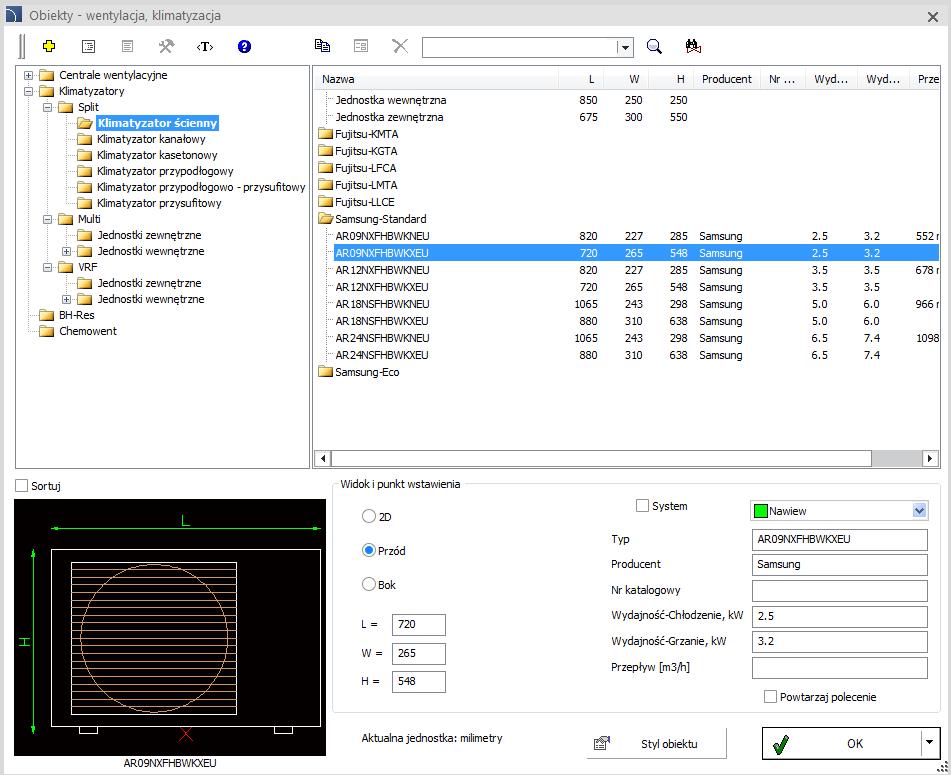Open the Samsung-Eco folder in the list
Screen dimensions: 951x775
tap(367, 372)
